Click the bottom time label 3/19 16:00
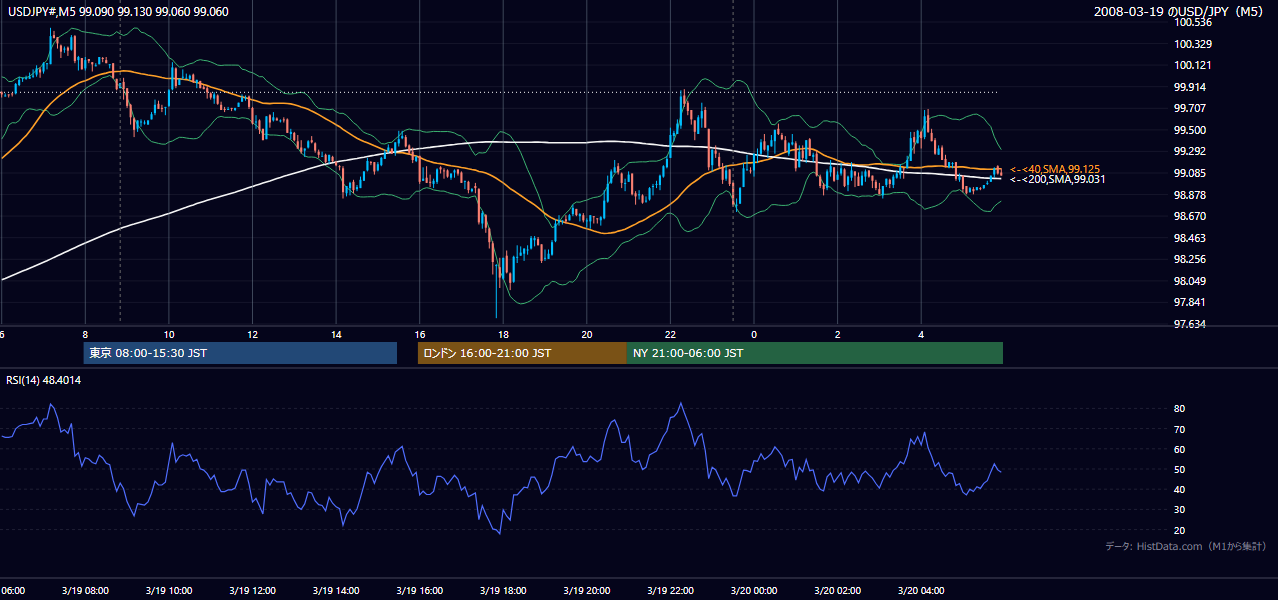The image size is (1278, 600). click(419, 591)
